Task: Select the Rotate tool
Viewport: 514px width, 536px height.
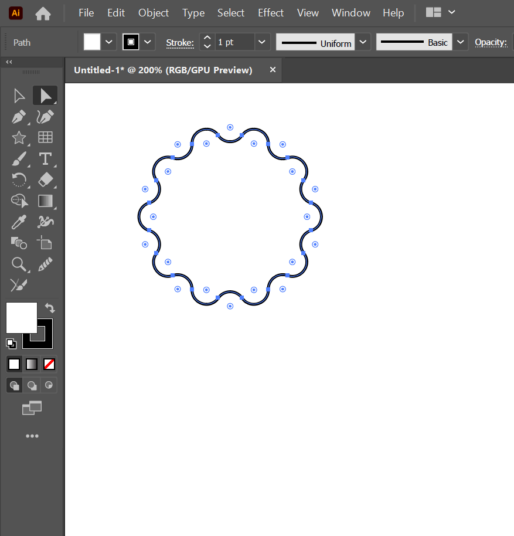Action: [19, 180]
